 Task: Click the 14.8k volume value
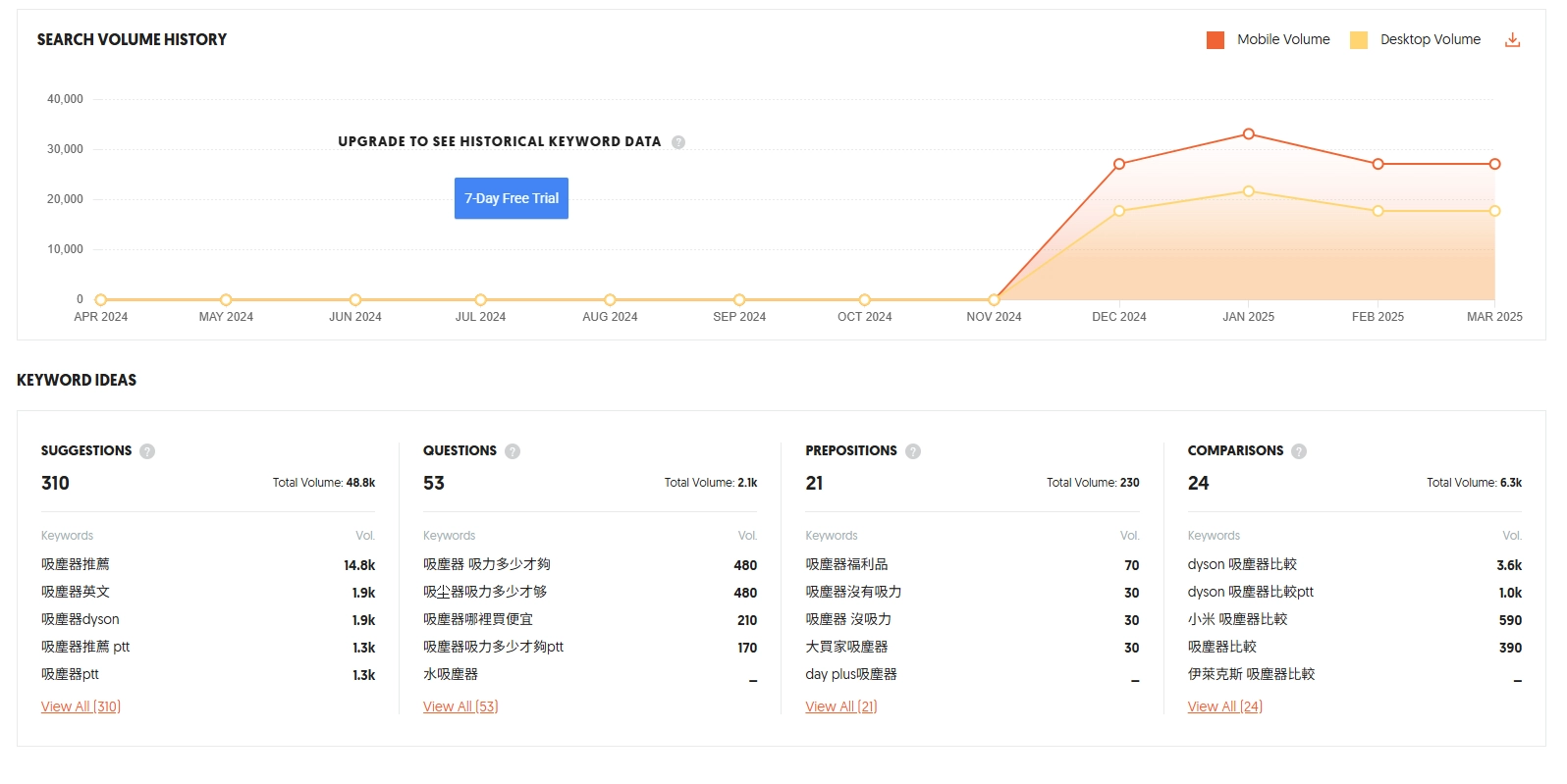tap(359, 565)
